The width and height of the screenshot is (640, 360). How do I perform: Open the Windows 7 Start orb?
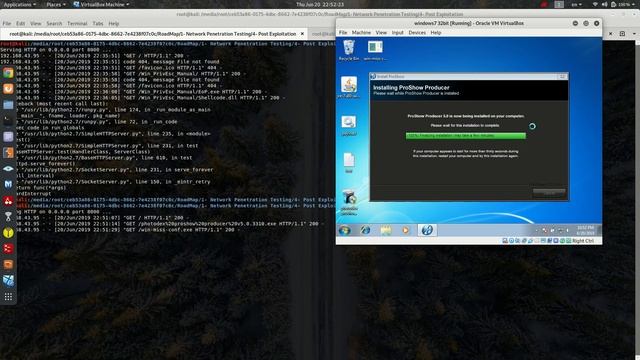pos(345,230)
